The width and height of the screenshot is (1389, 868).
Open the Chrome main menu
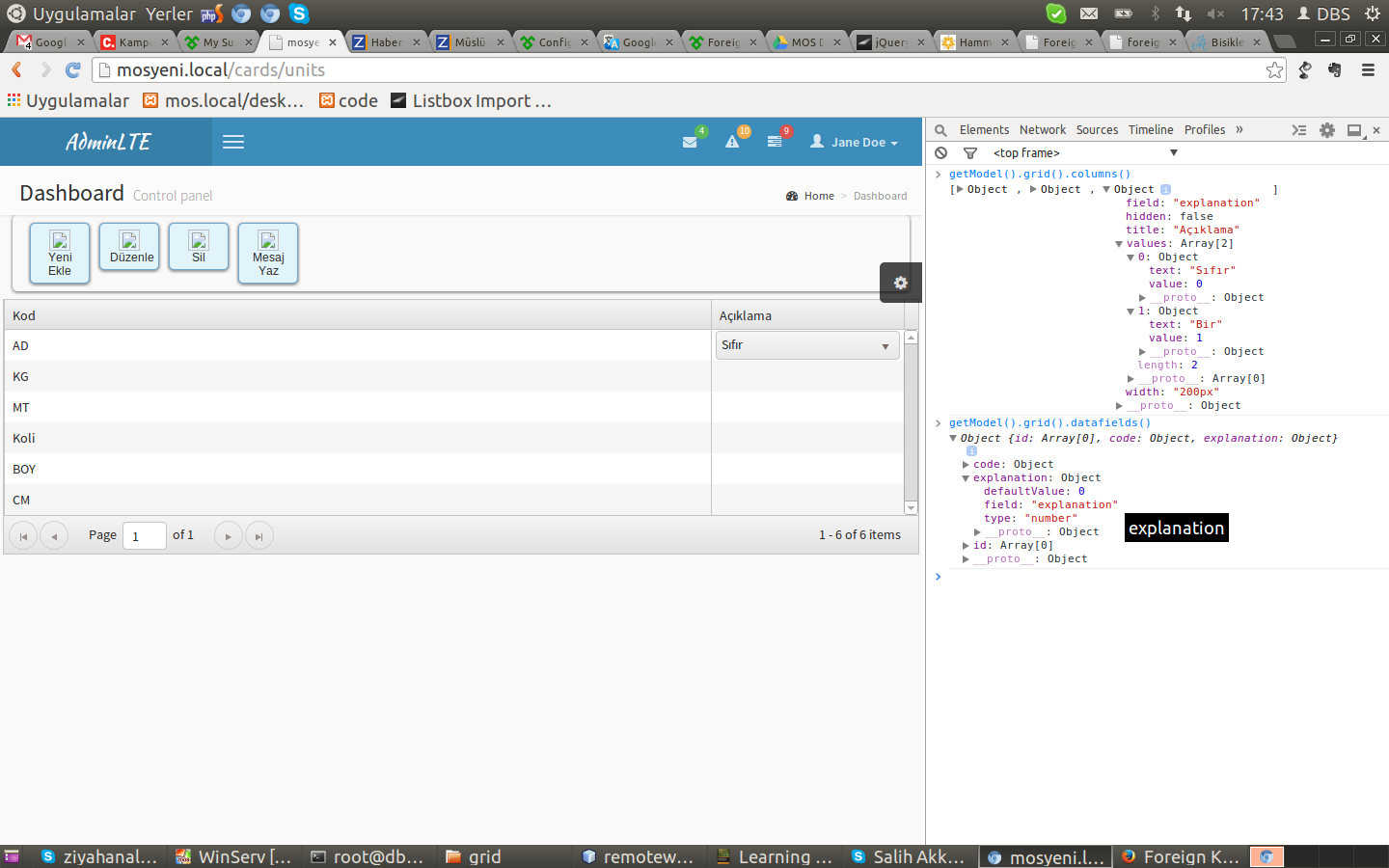coord(1368,69)
